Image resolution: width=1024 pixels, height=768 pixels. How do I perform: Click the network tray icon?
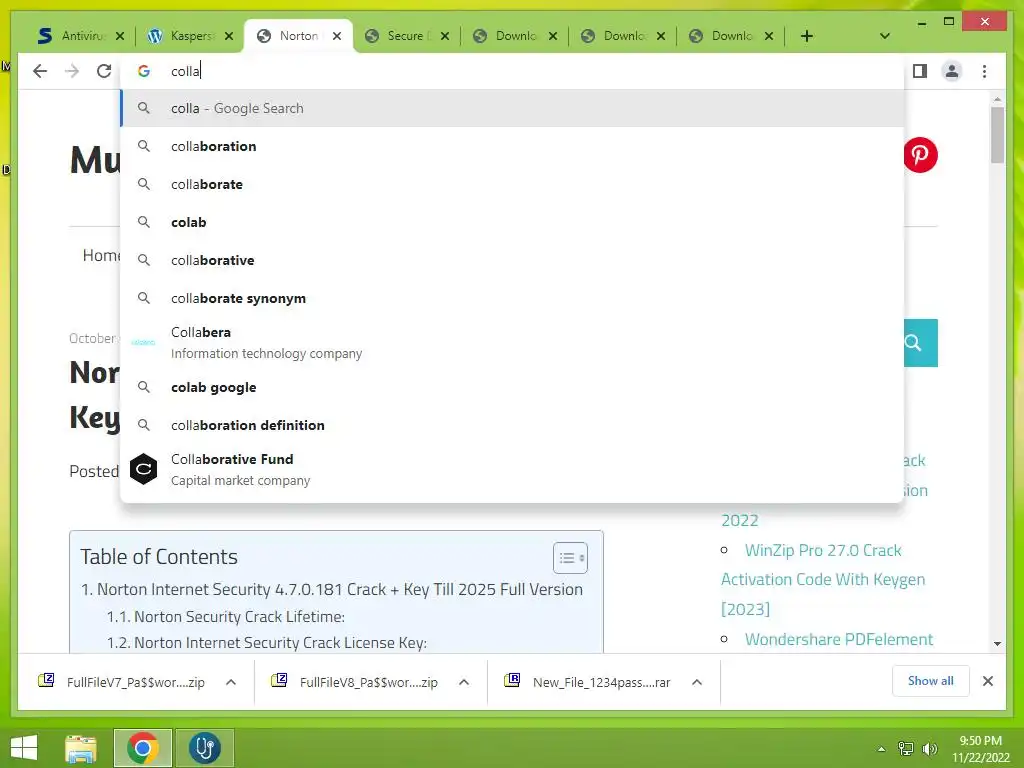coord(906,749)
